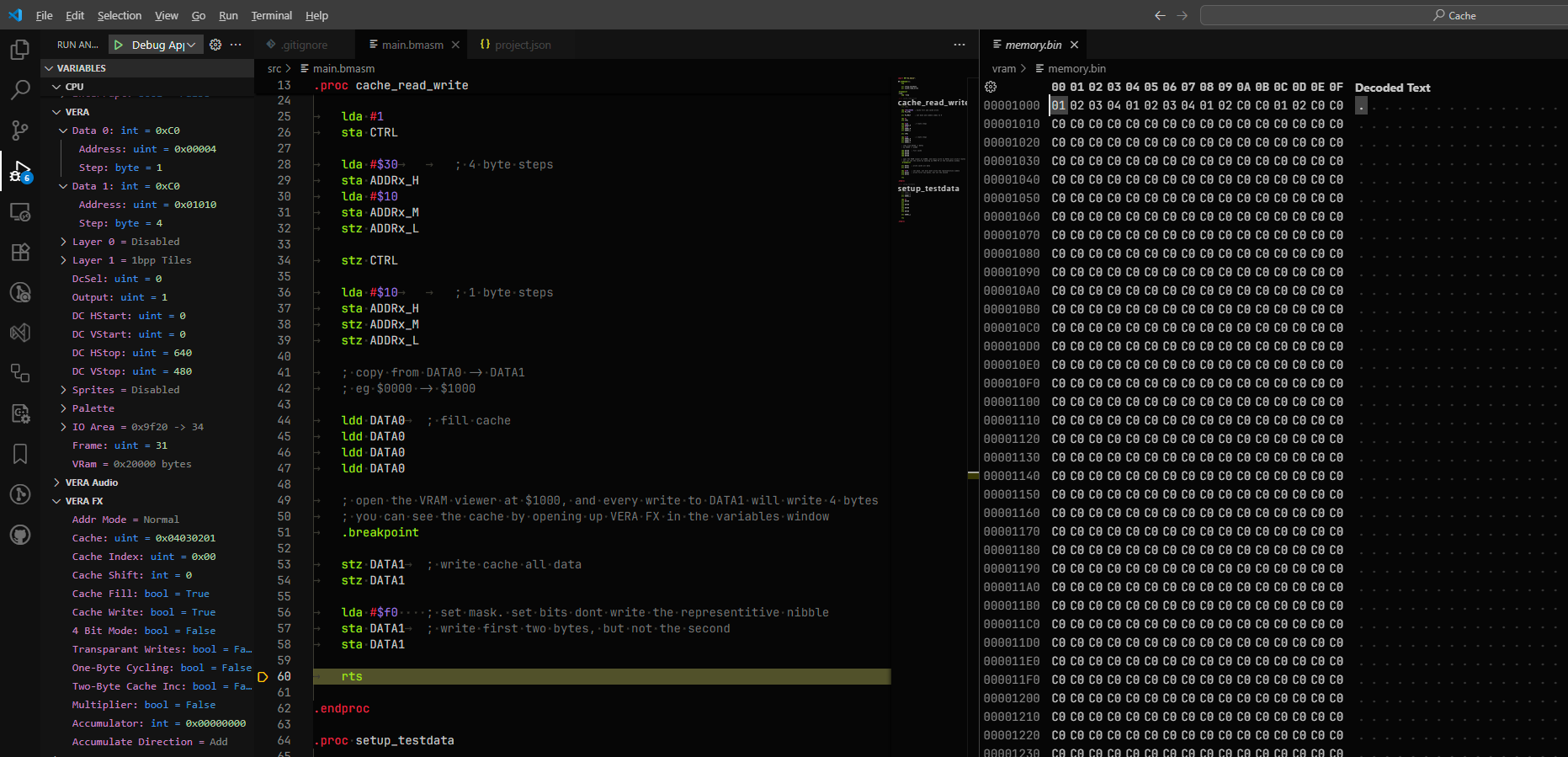The image size is (1568, 757).
Task: Open the Source Control view
Action: [20, 131]
